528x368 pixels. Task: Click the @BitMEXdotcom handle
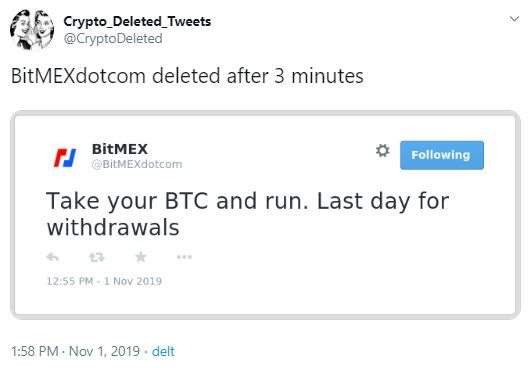(x=137, y=164)
